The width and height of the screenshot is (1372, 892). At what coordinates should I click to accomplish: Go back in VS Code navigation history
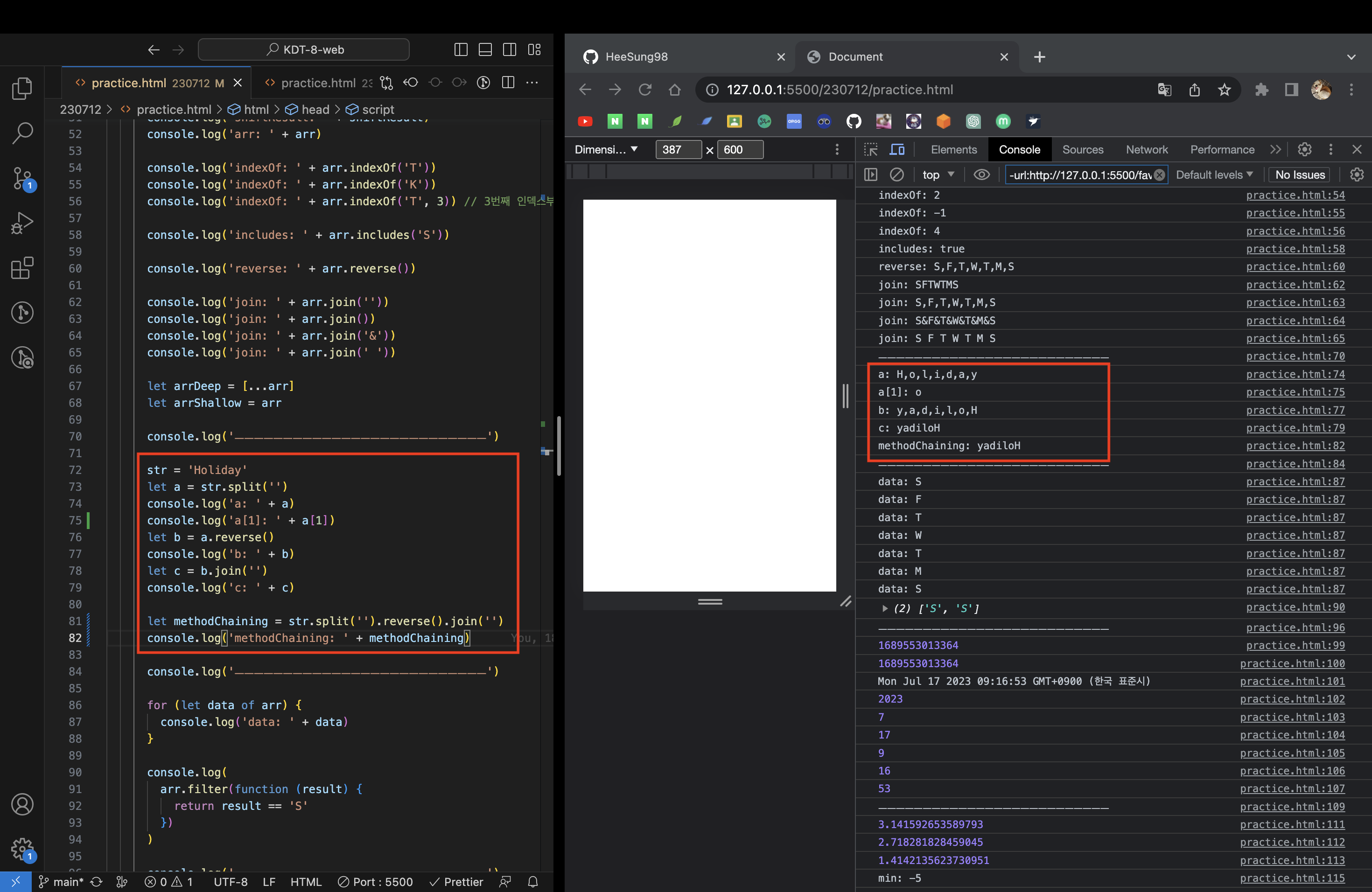pos(154,49)
